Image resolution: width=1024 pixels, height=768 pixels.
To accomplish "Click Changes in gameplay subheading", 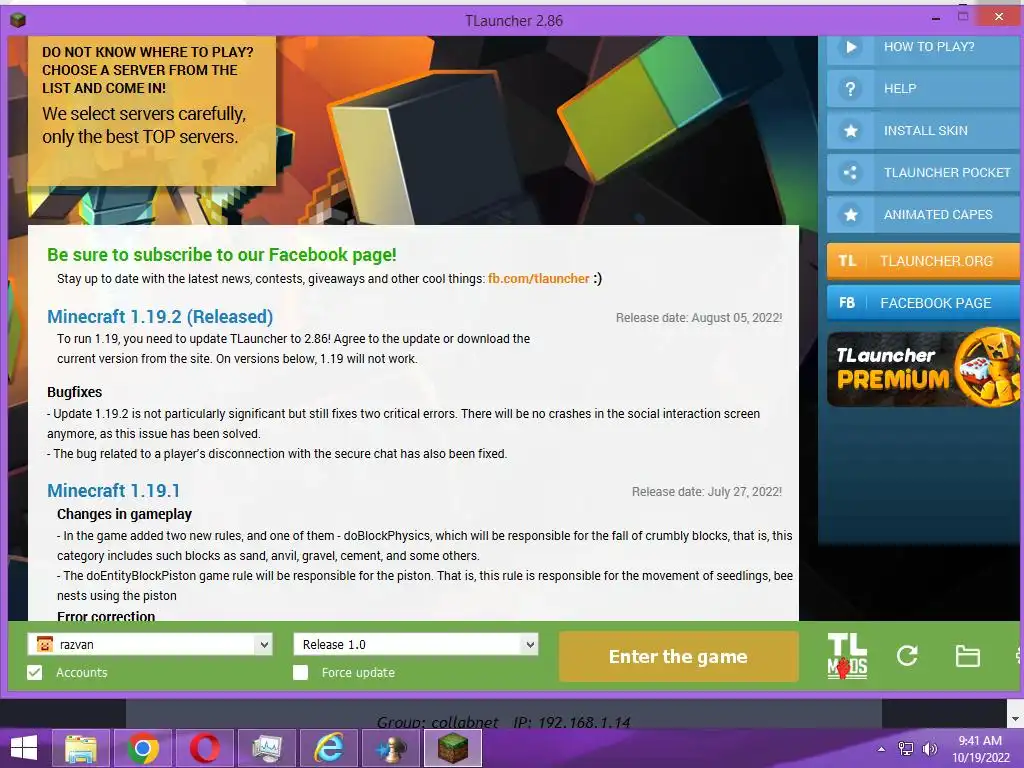I will click(x=124, y=514).
